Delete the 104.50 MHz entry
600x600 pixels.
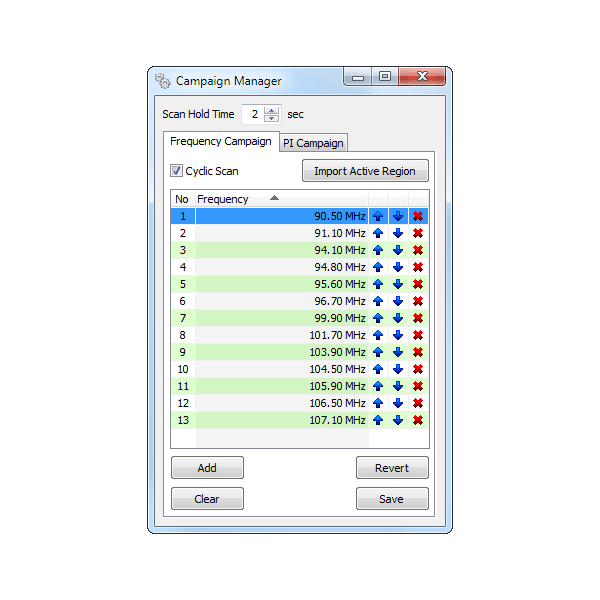(418, 369)
